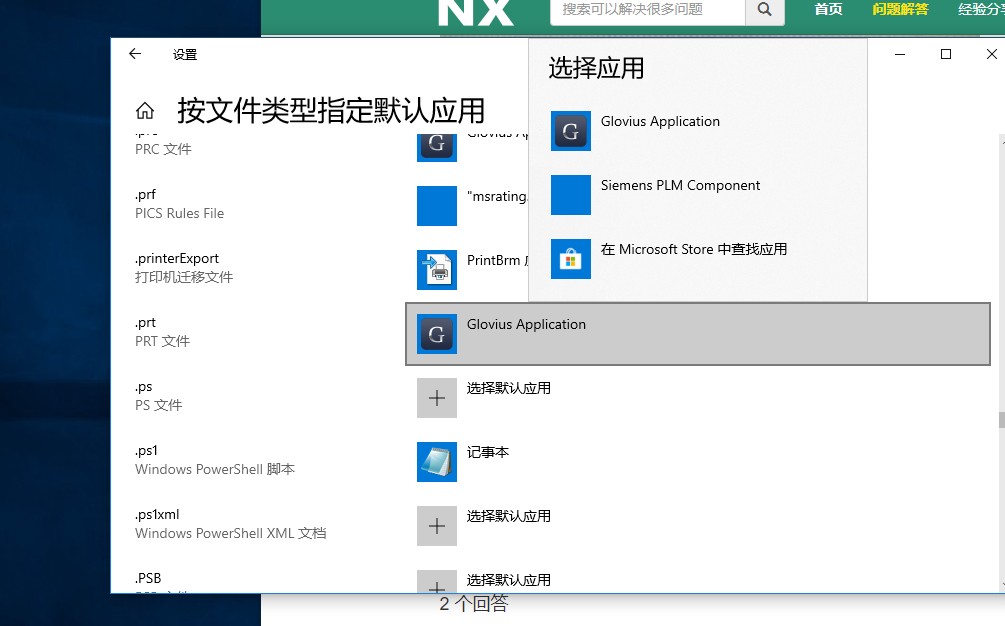Click the NX logo in browser page

click(x=476, y=12)
